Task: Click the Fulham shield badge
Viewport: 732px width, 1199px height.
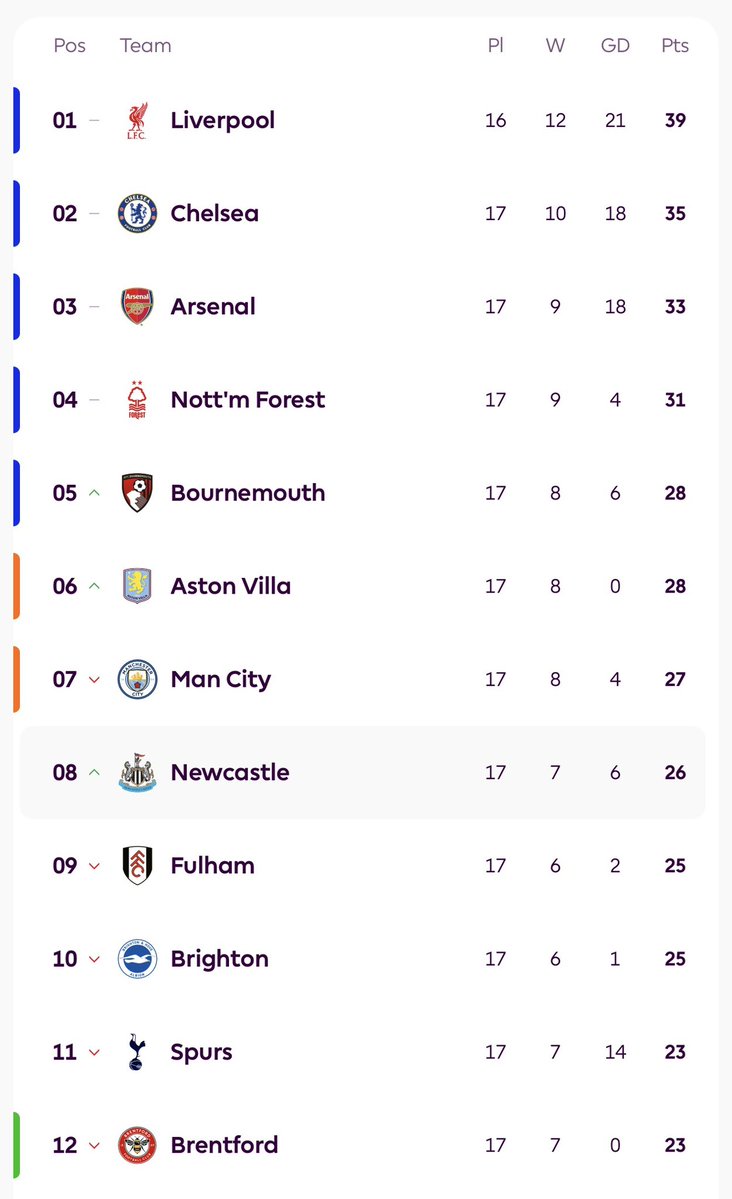Action: point(137,866)
